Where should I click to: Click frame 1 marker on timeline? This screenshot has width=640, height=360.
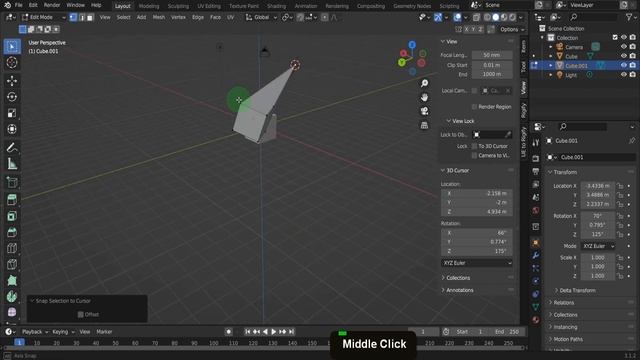(19, 342)
